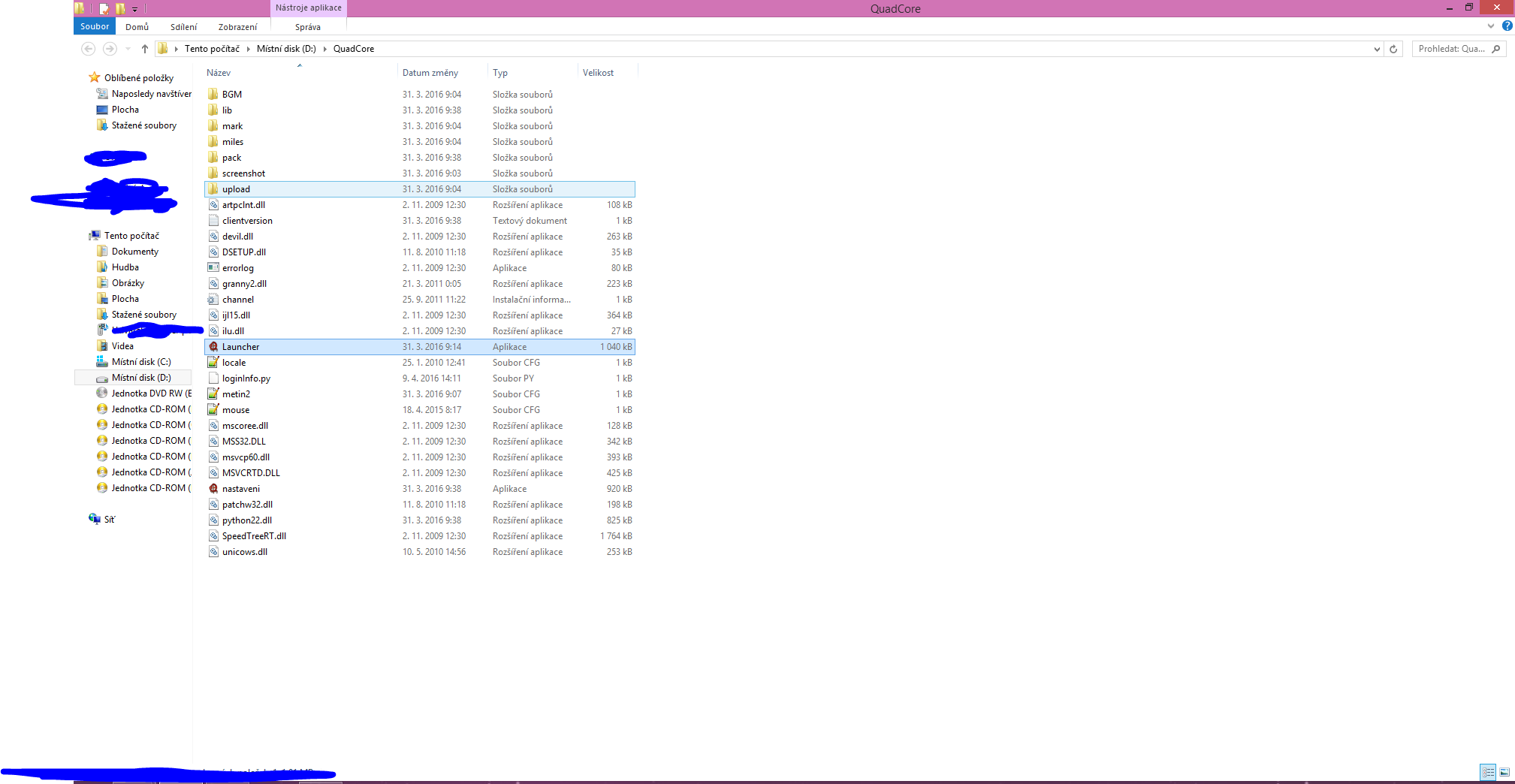The width and height of the screenshot is (1515, 784).
Task: Click the BGM folder icon
Action: (x=213, y=95)
